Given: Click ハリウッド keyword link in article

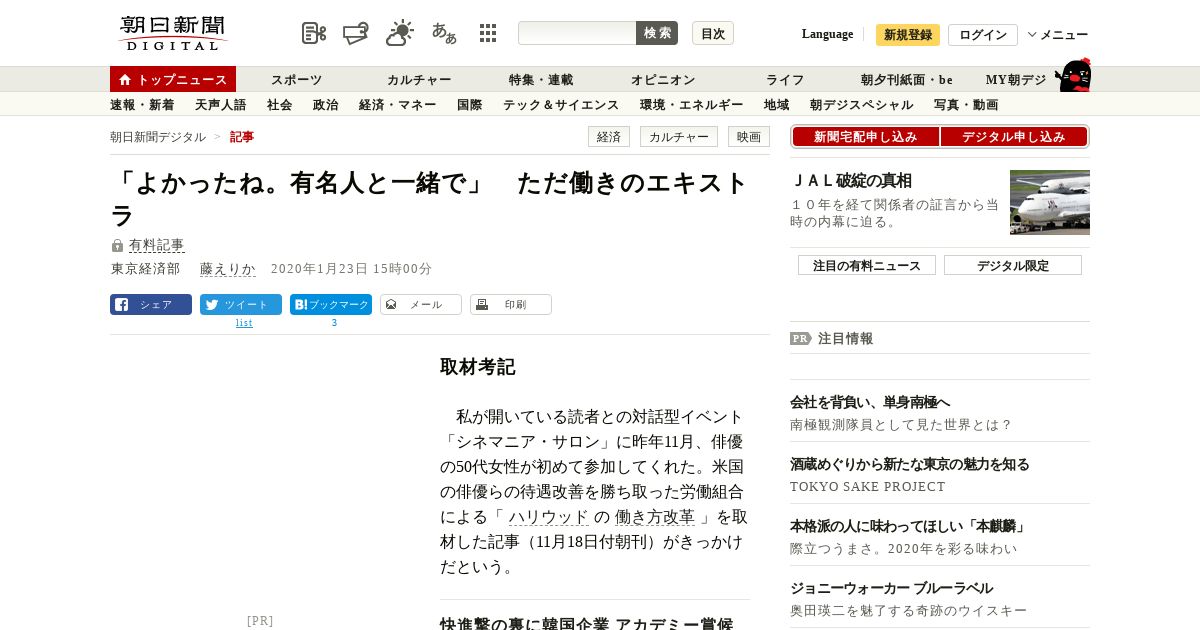Looking at the screenshot, I should point(549,517).
